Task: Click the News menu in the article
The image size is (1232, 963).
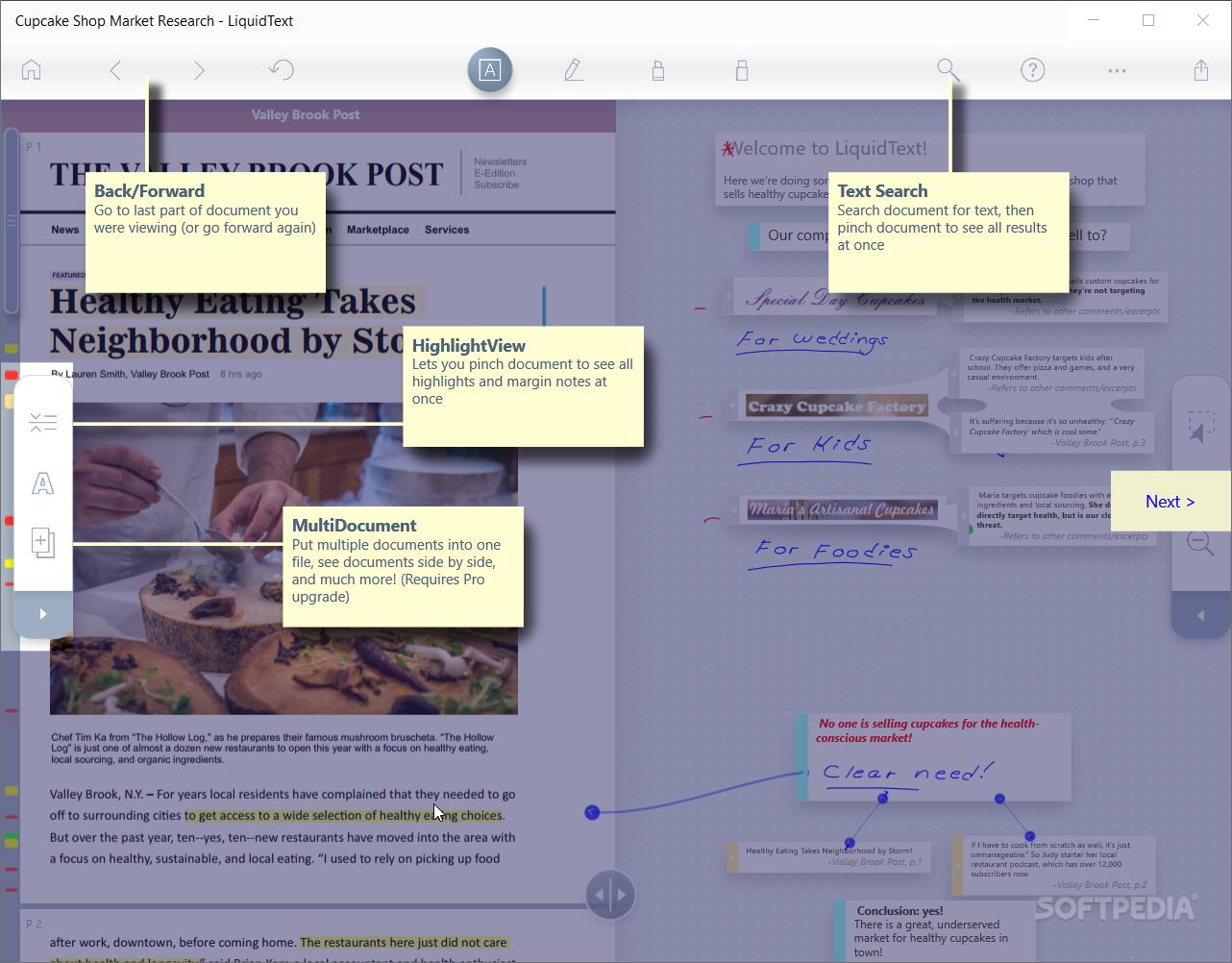Action: 65,230
